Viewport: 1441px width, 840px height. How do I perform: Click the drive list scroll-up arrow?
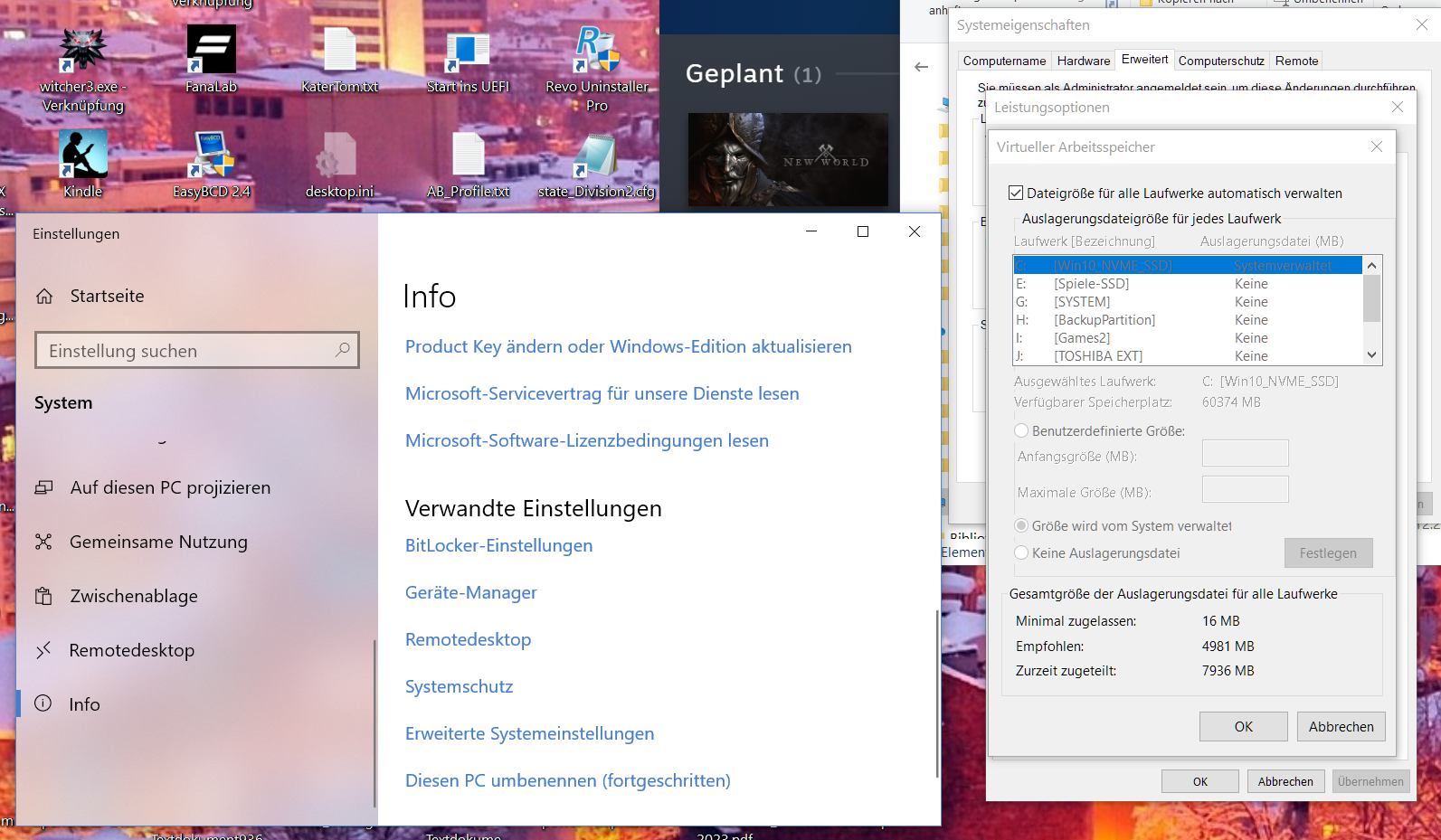1371,265
